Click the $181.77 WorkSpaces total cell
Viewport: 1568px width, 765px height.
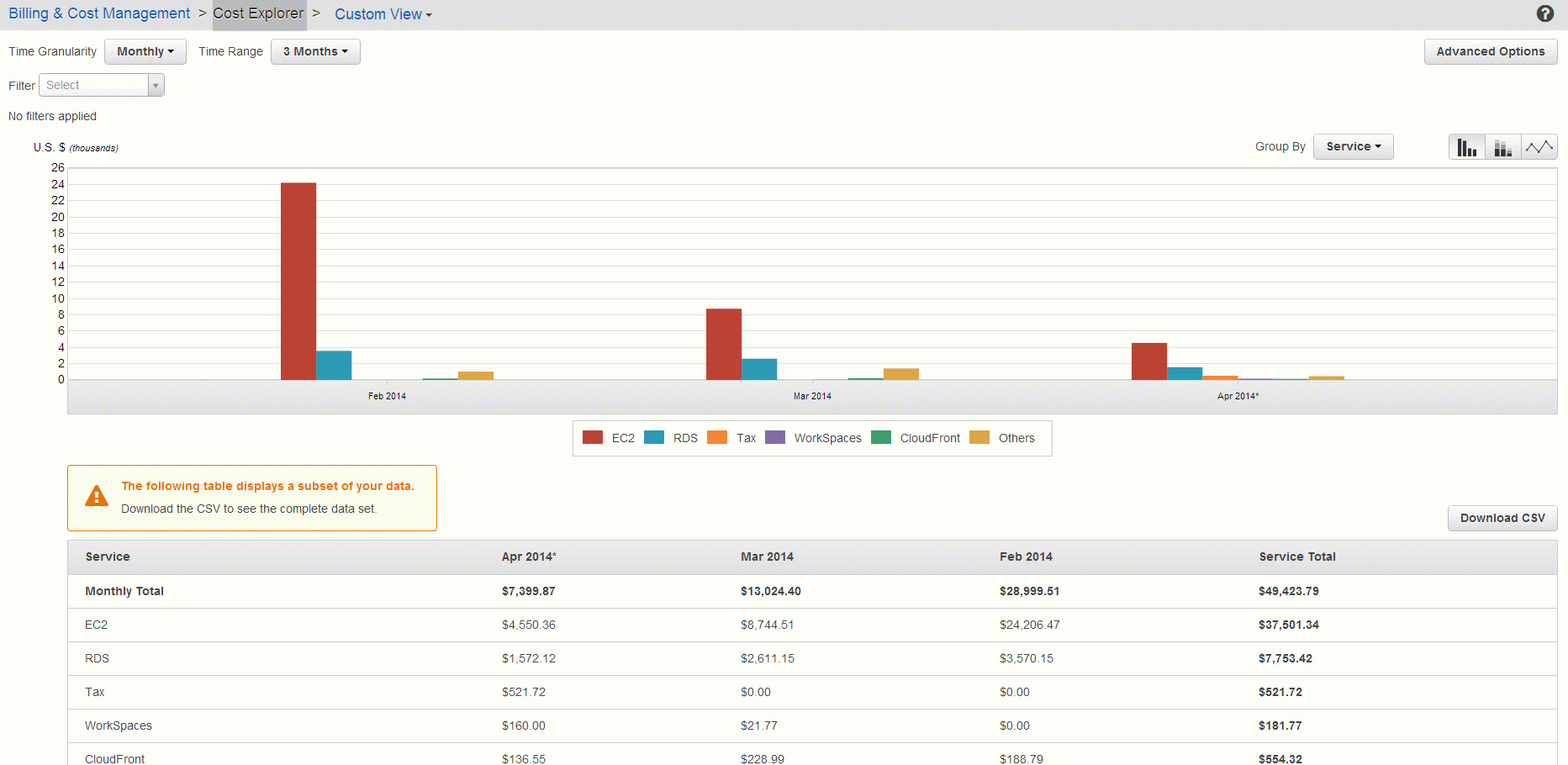point(1280,725)
